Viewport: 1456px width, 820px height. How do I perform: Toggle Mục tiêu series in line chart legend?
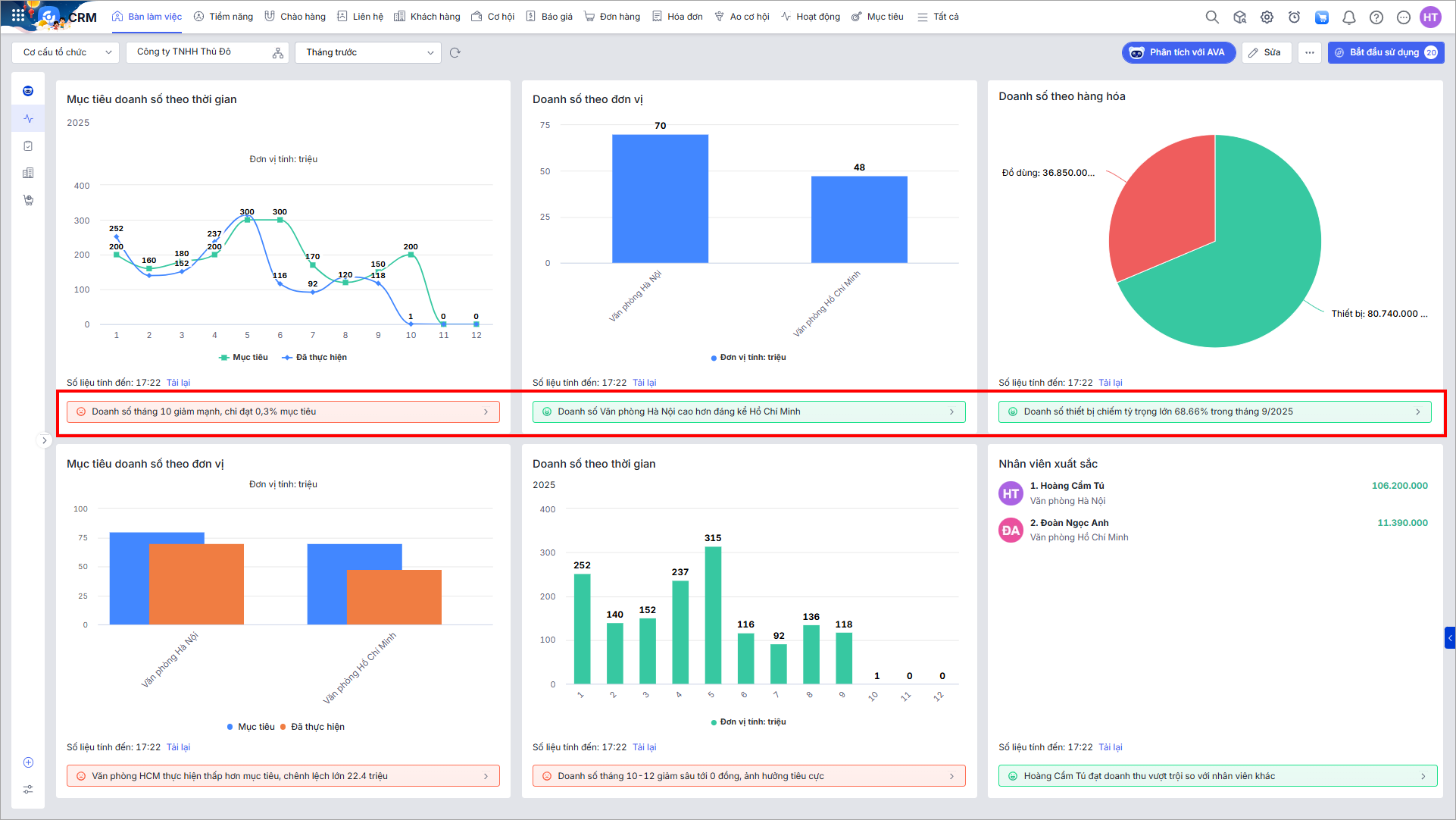coord(249,357)
